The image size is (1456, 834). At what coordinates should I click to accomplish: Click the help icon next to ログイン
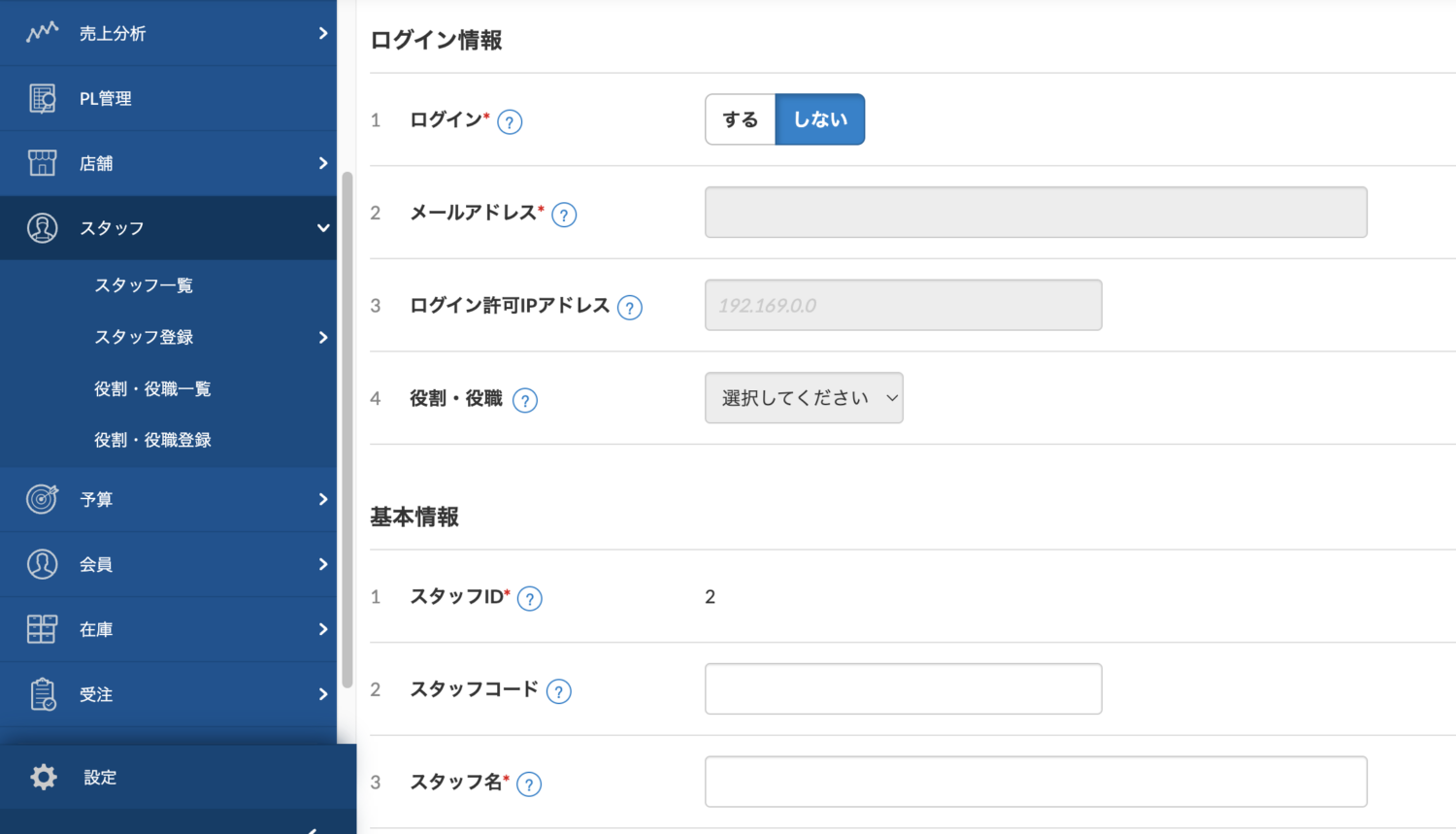[x=509, y=121]
